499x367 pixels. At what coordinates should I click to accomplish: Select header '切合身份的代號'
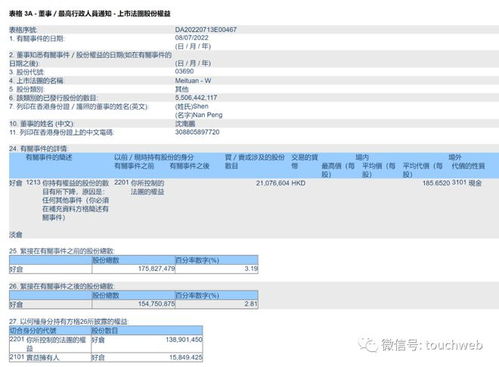pyautogui.click(x=33, y=331)
